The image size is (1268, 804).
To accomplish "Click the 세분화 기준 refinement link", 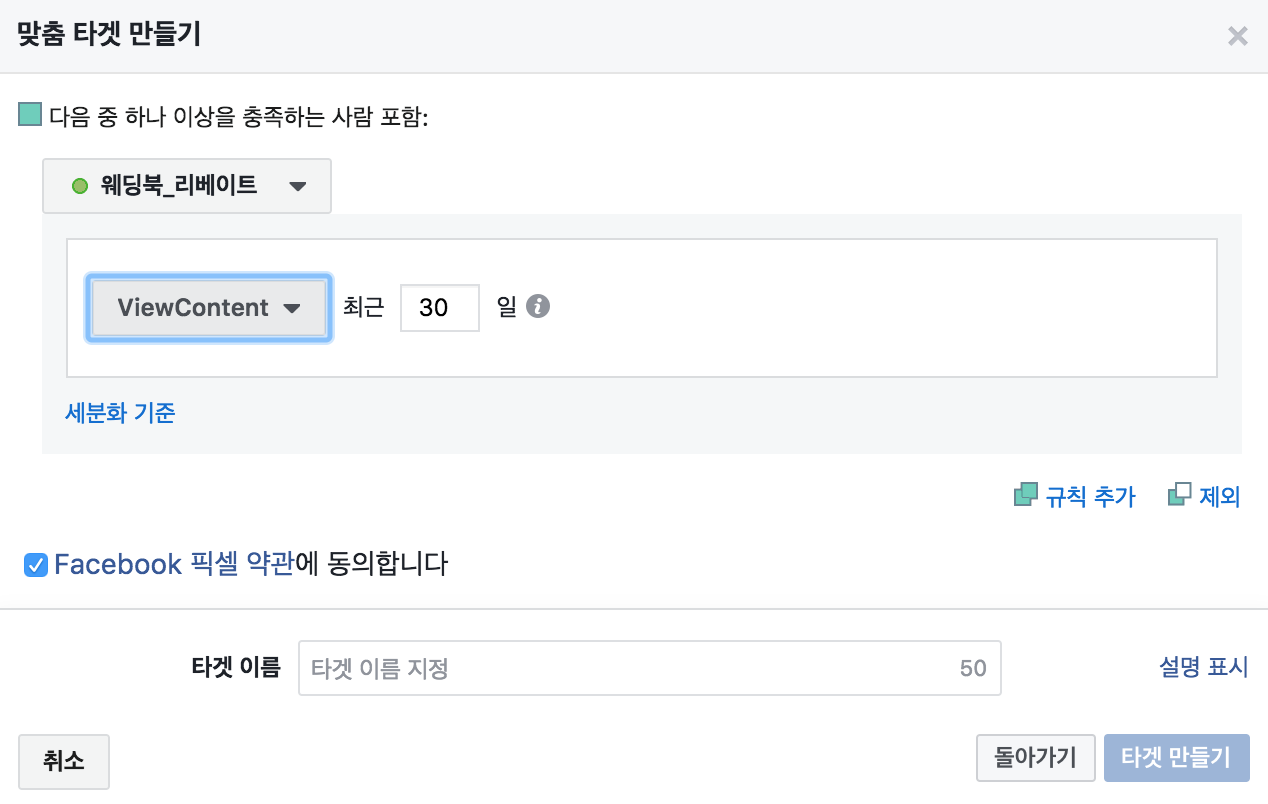I will 119,413.
